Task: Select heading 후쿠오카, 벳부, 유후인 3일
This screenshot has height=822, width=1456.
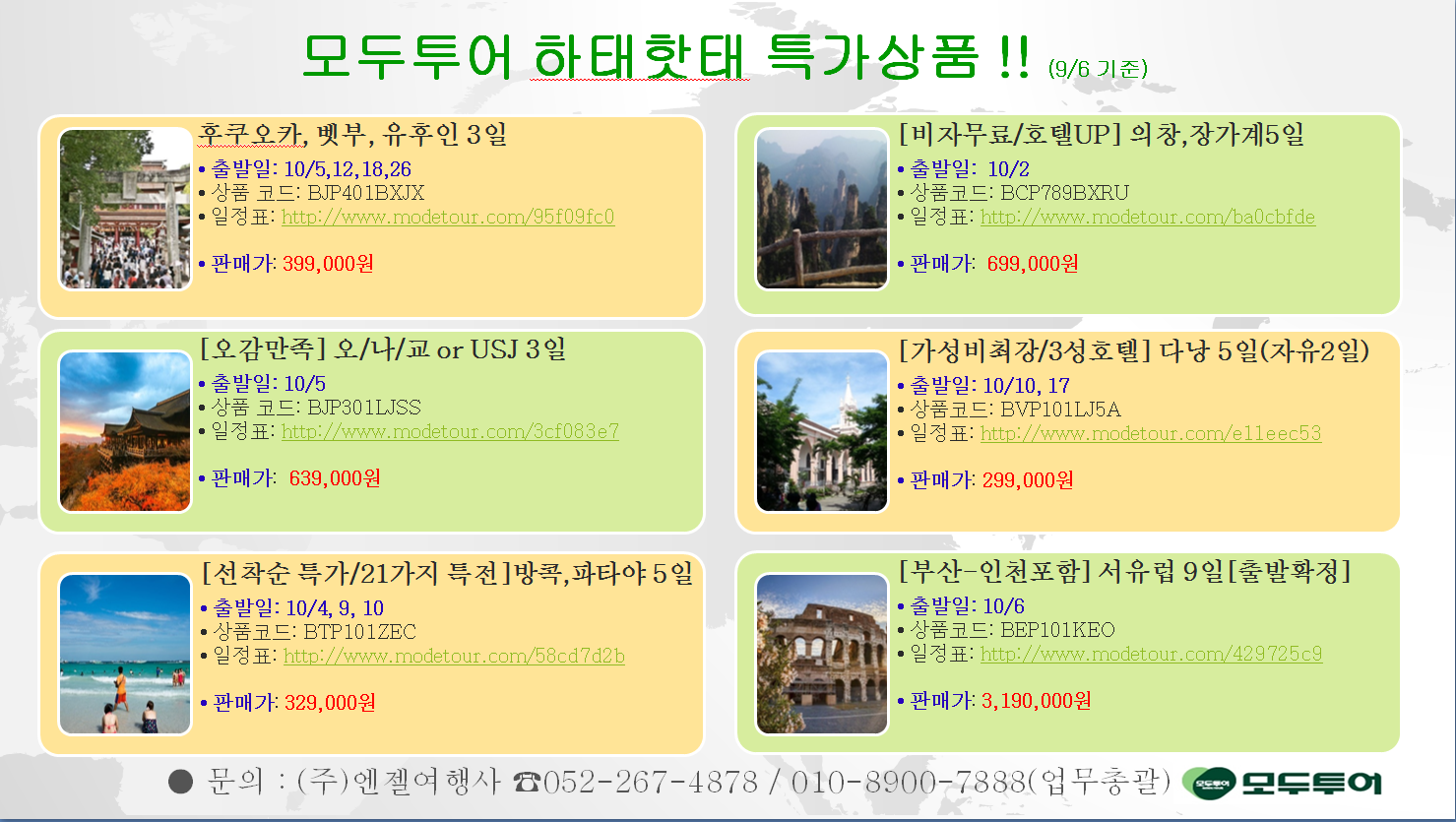Action: pos(353,134)
